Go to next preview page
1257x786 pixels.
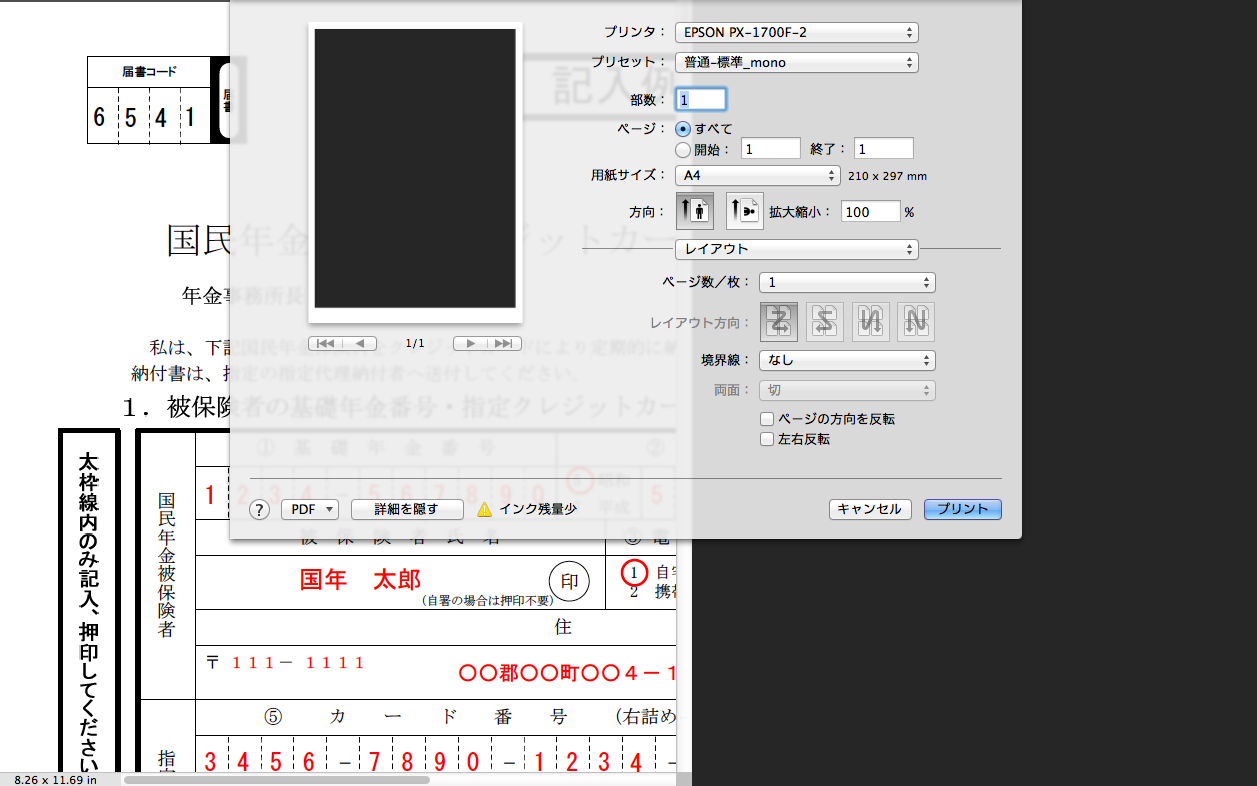click(470, 343)
